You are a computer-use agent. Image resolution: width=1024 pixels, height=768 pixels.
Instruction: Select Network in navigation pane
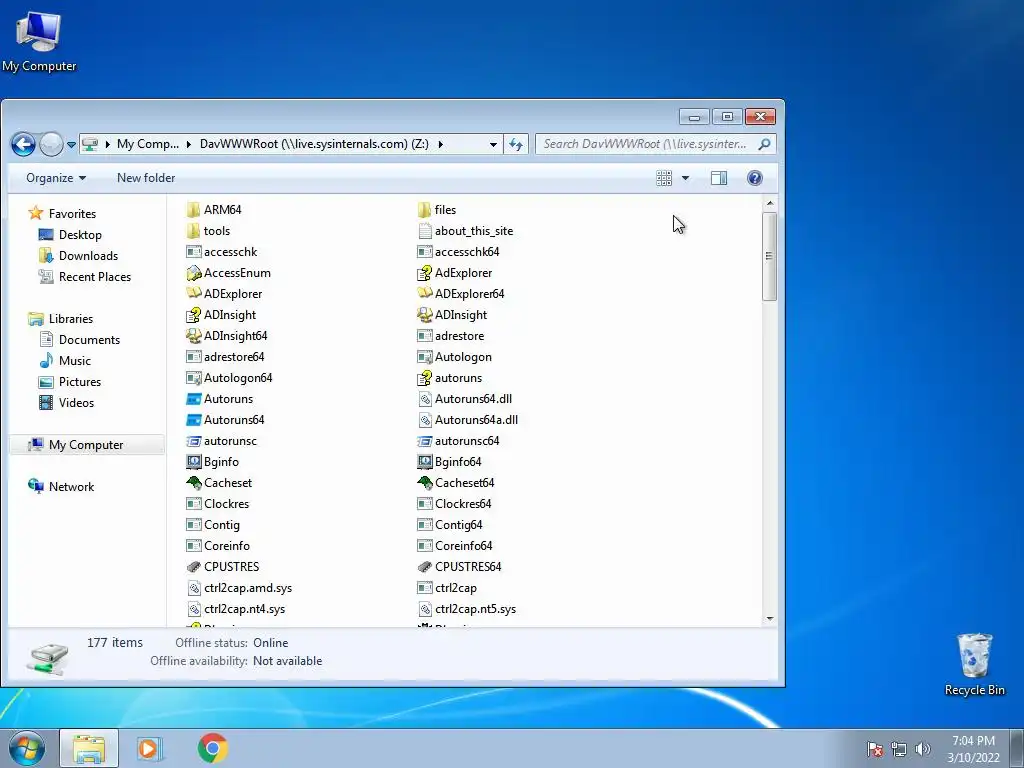point(71,487)
